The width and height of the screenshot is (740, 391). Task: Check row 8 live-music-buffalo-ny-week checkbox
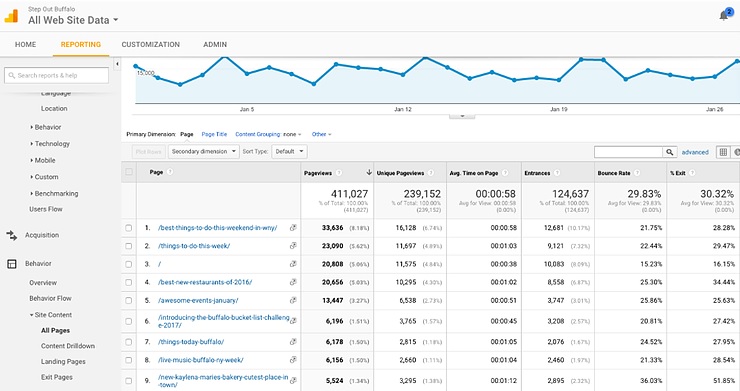(x=128, y=360)
